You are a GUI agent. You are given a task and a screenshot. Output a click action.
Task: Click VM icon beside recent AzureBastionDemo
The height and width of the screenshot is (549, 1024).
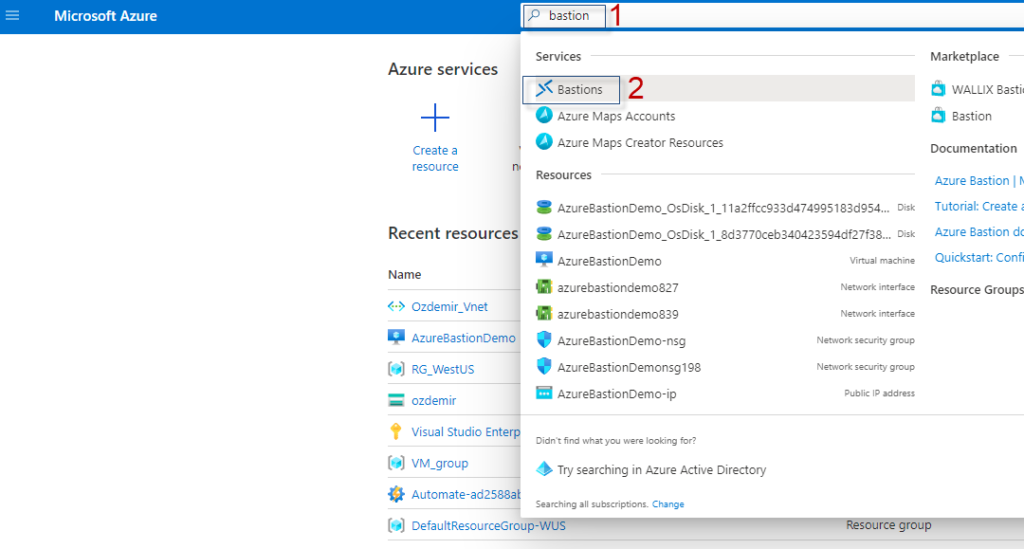[396, 337]
